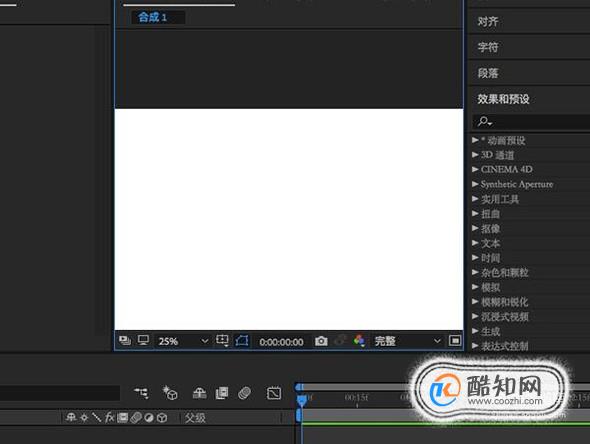Toggle the Region of Interest button
The width and height of the screenshot is (590, 444).
(x=455, y=341)
